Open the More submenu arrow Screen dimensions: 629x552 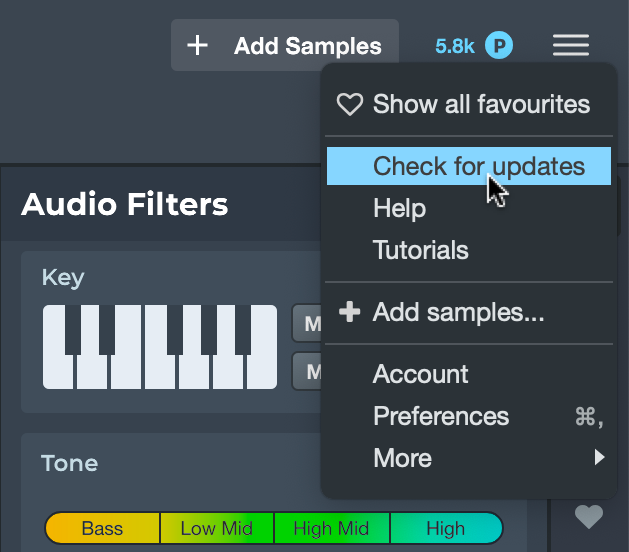(x=599, y=458)
